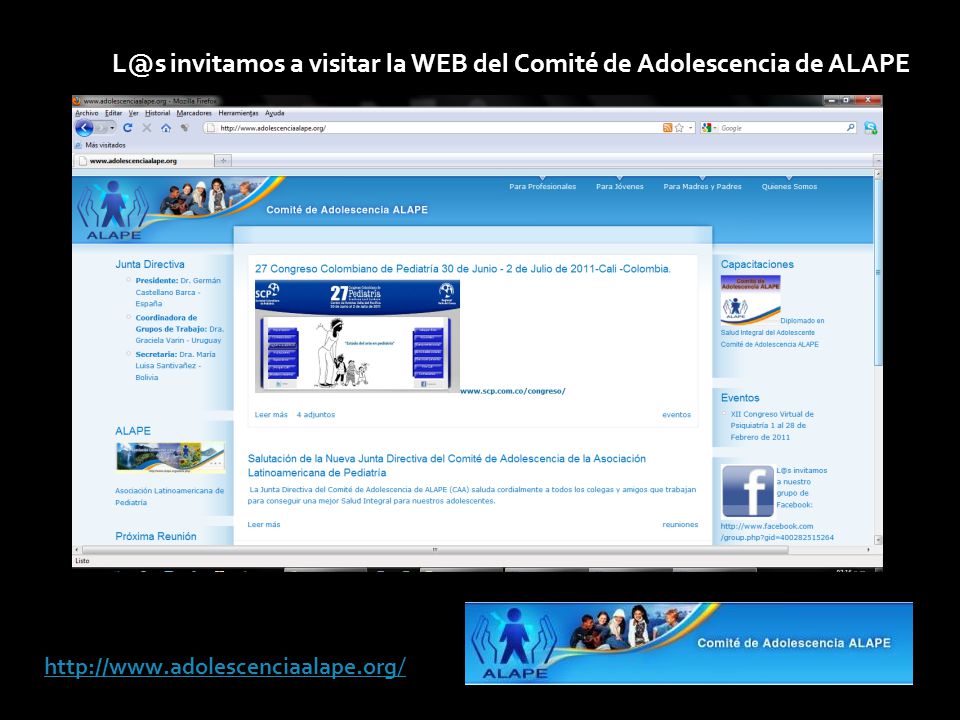This screenshot has height=720, width=960.
Task: Open Asociación Latinoamericana de Pediatría link
Action: (170, 497)
